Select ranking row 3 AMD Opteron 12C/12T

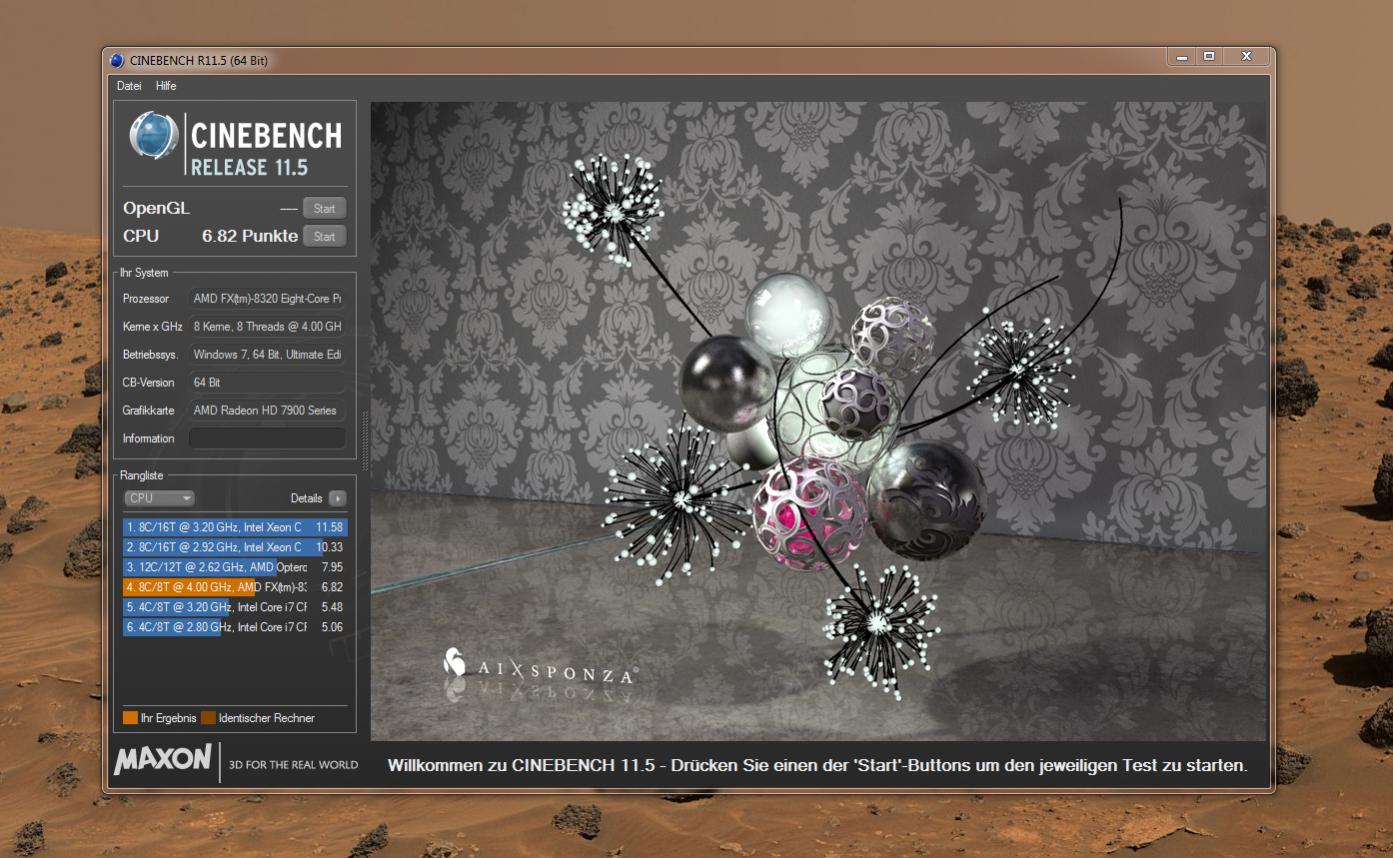tap(235, 567)
